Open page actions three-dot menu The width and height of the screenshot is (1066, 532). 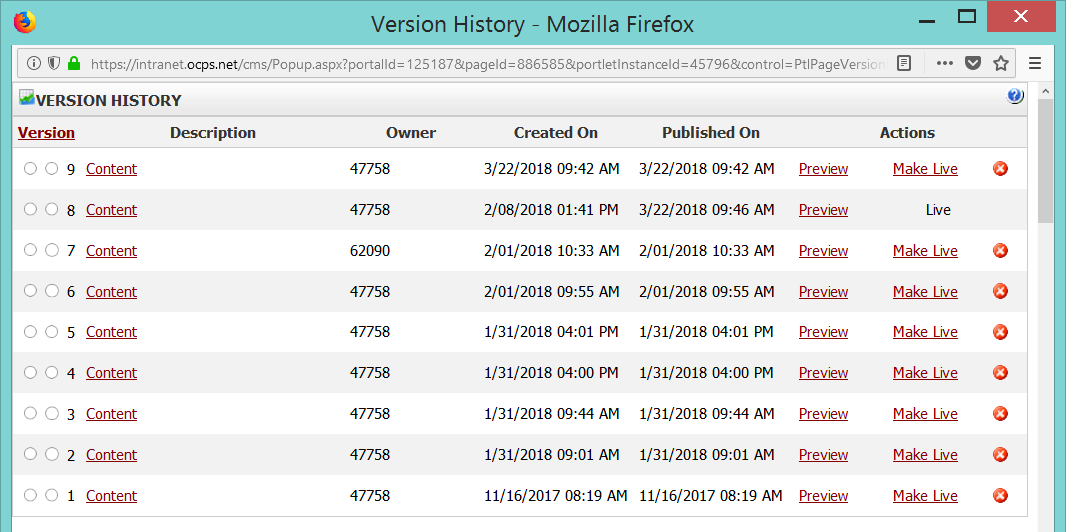click(944, 63)
